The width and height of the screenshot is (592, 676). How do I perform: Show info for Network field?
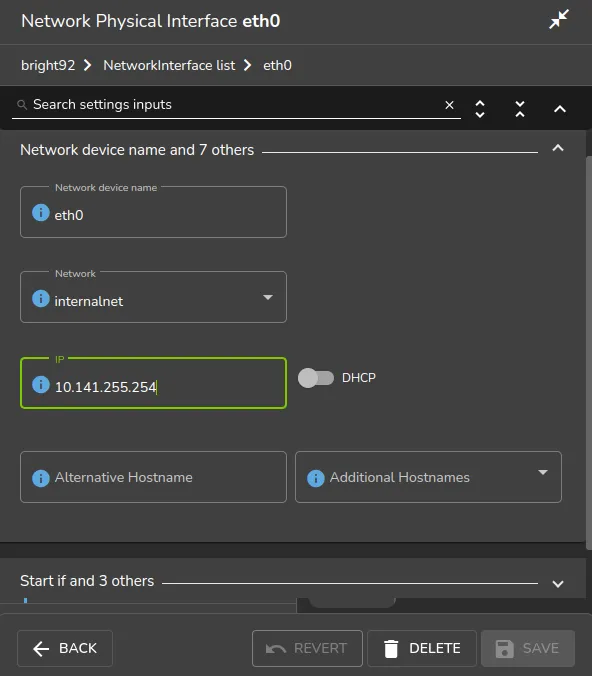41,298
